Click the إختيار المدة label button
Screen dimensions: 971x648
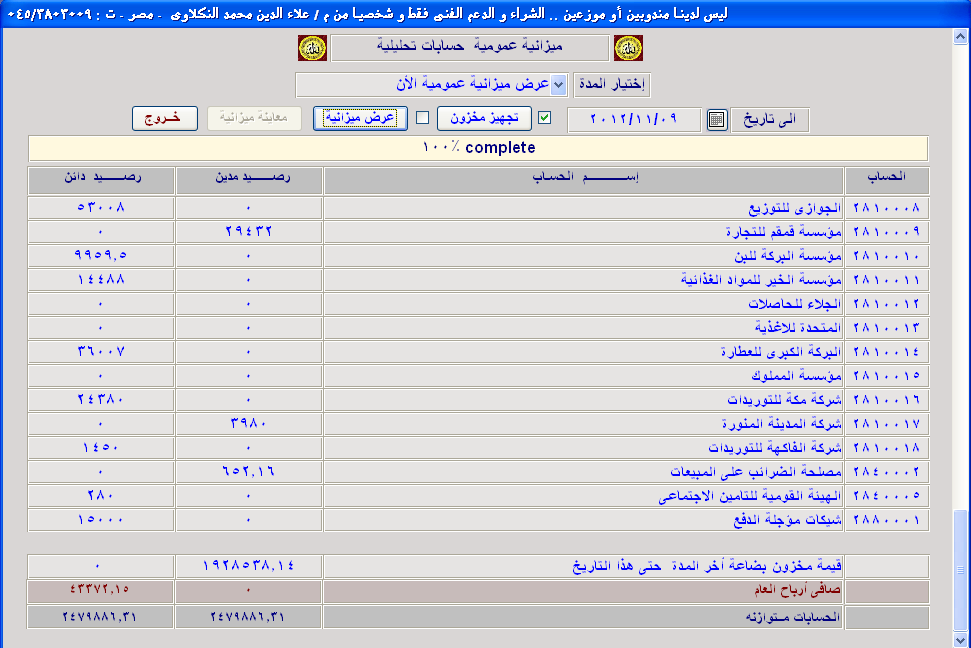coord(611,84)
